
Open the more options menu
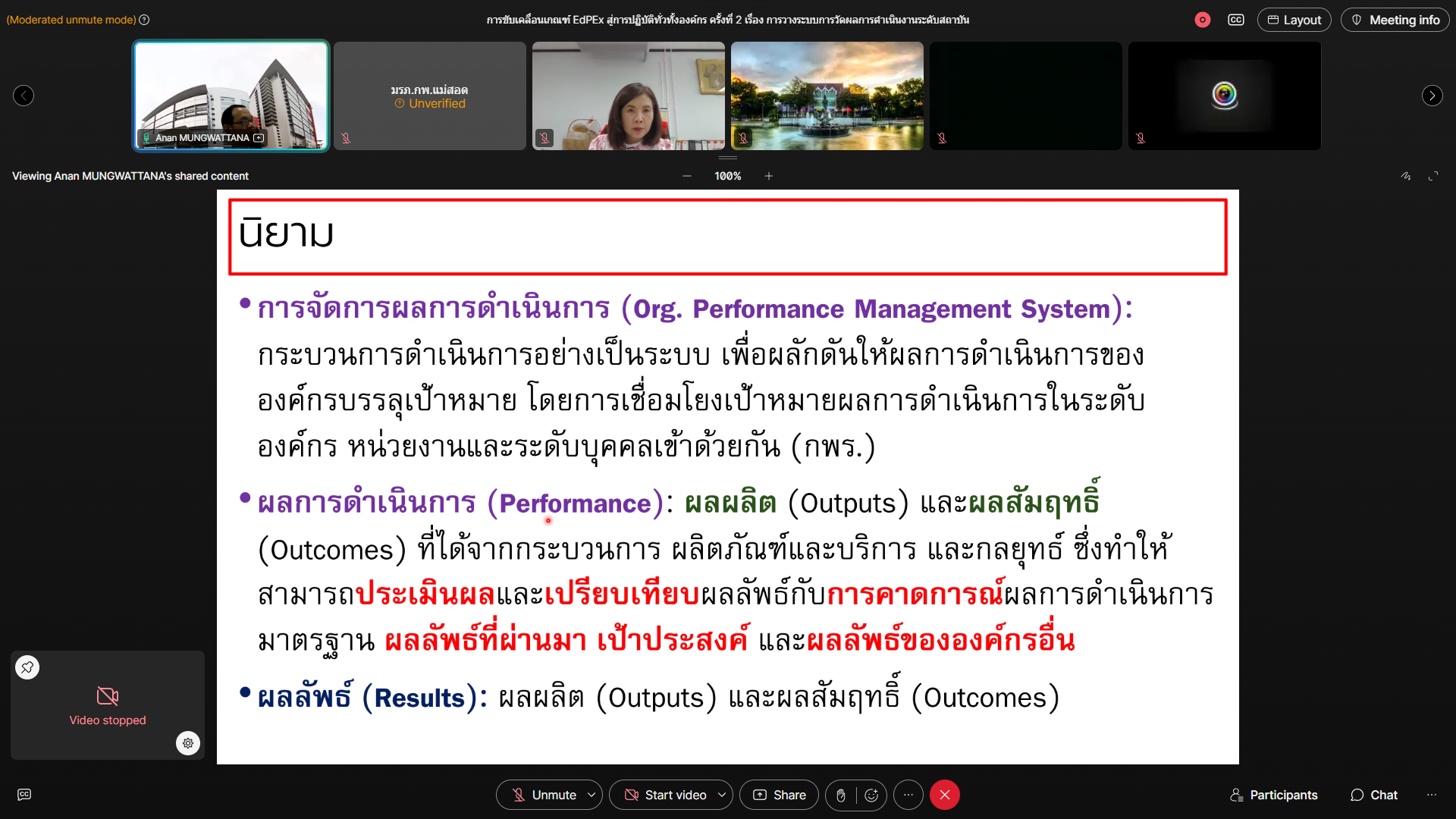(908, 795)
